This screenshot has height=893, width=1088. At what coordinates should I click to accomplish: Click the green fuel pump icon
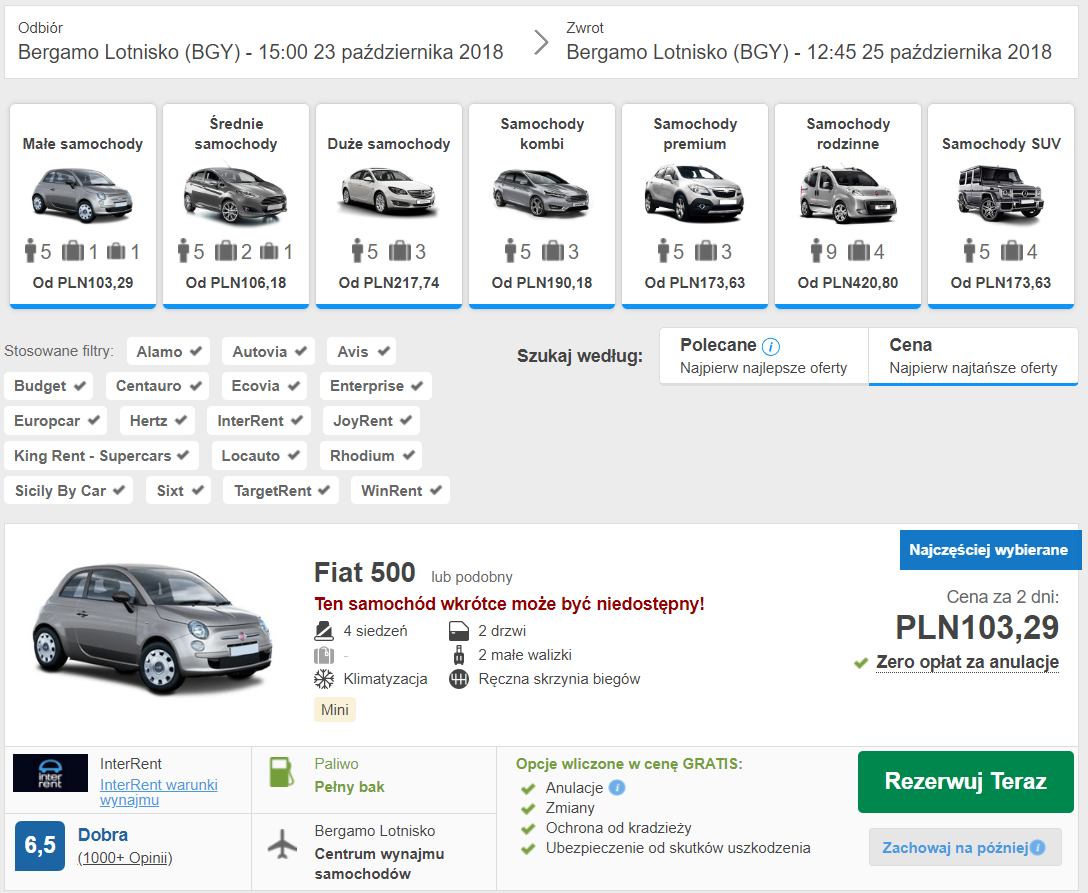pos(282,772)
